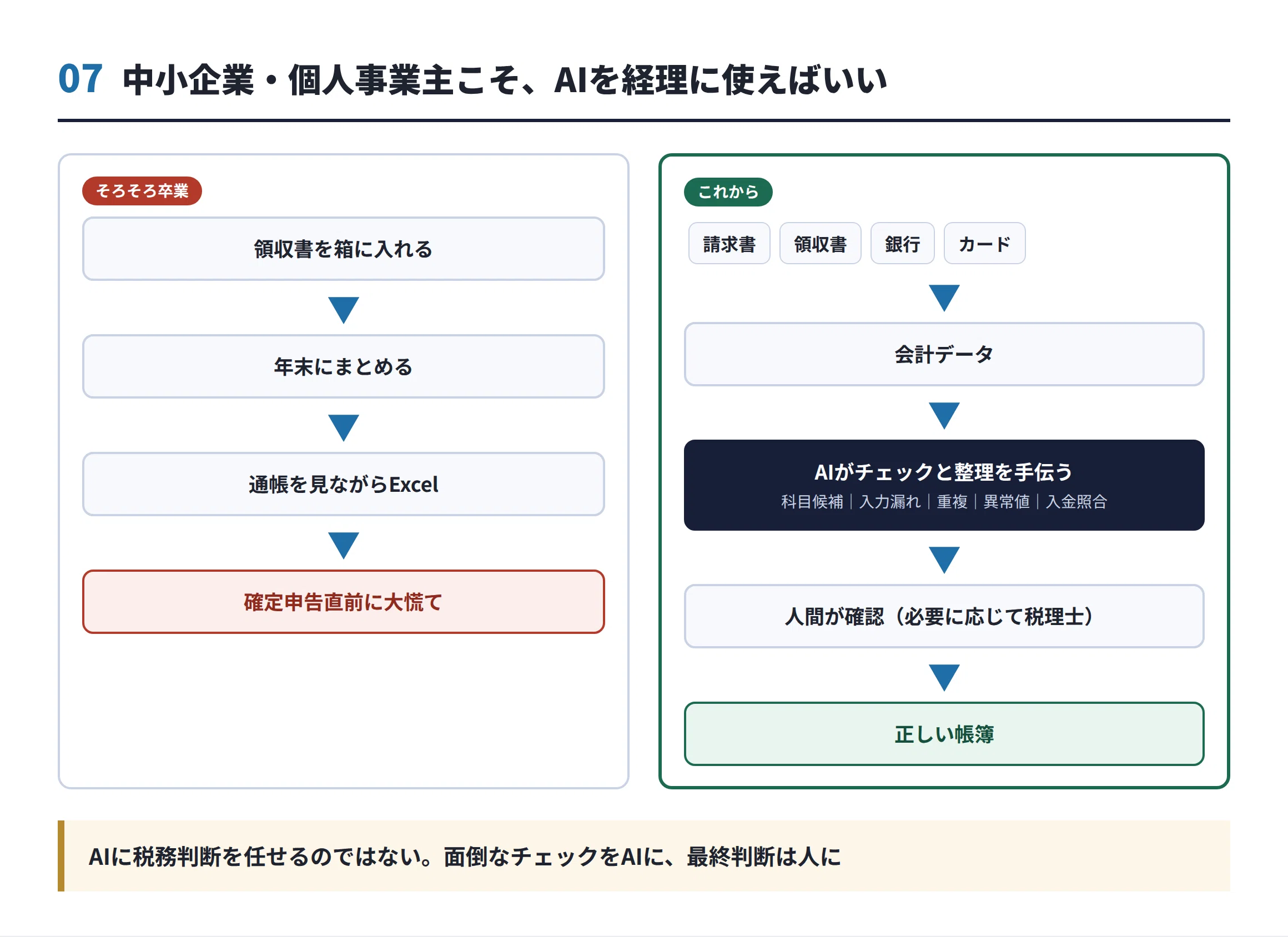Click the green 正しい帳簿 box
This screenshot has width=1288, height=937.
944,734
